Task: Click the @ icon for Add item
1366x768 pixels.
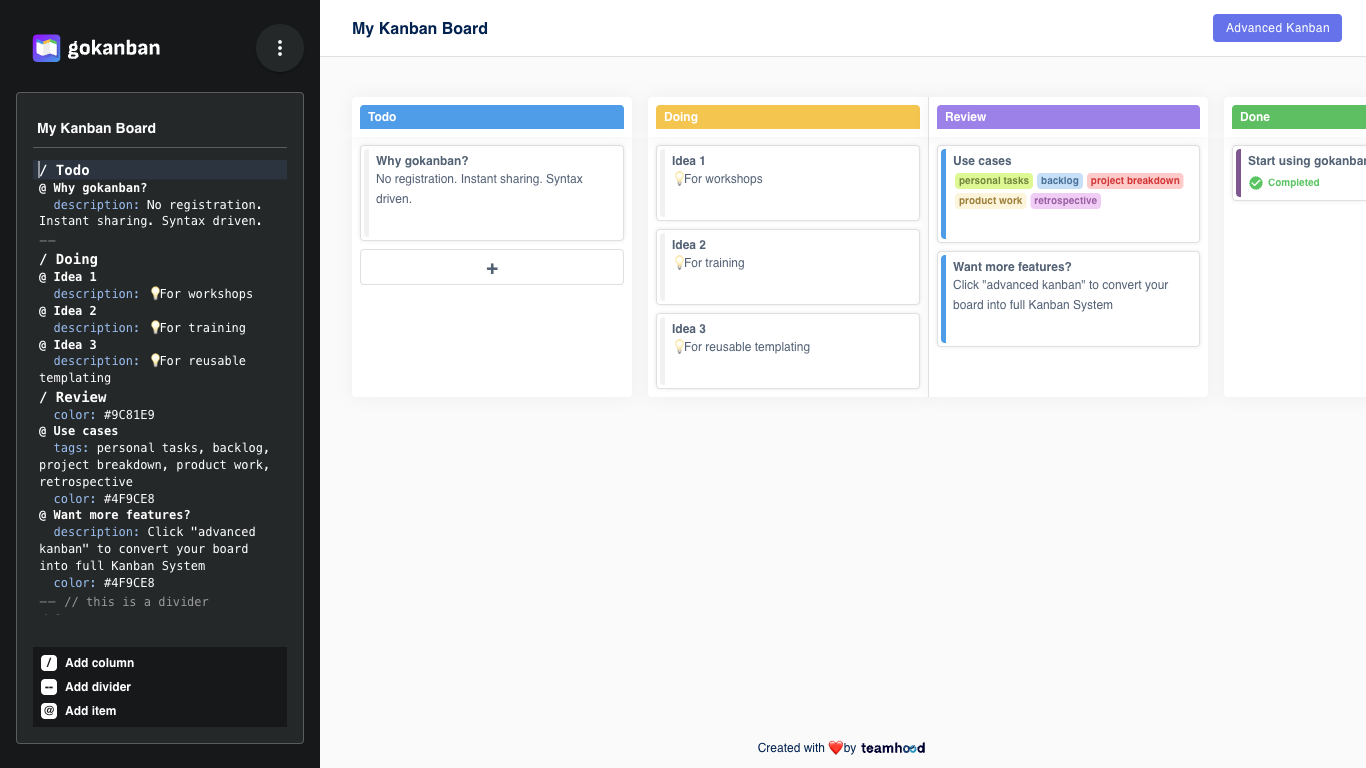Action: (49, 711)
